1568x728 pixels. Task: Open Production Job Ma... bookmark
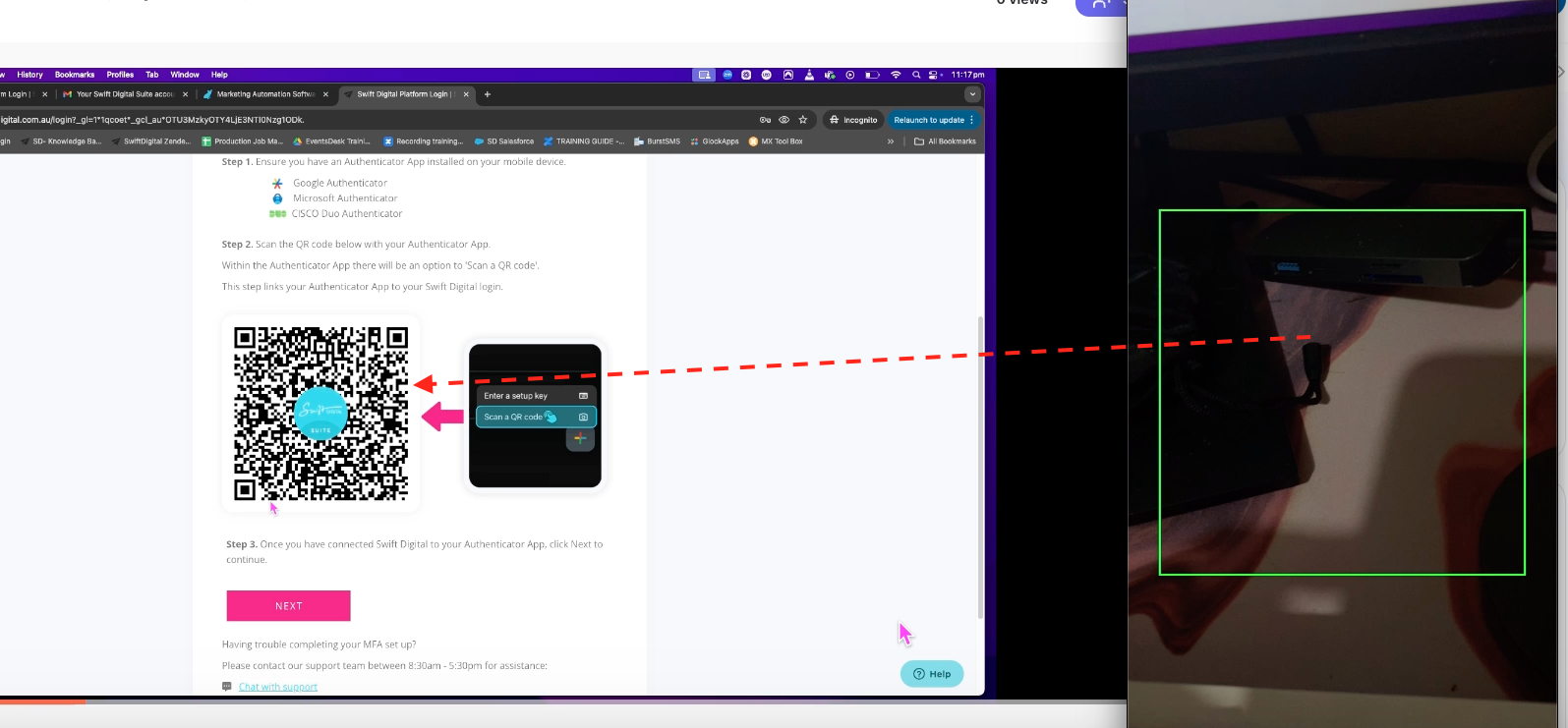point(242,141)
